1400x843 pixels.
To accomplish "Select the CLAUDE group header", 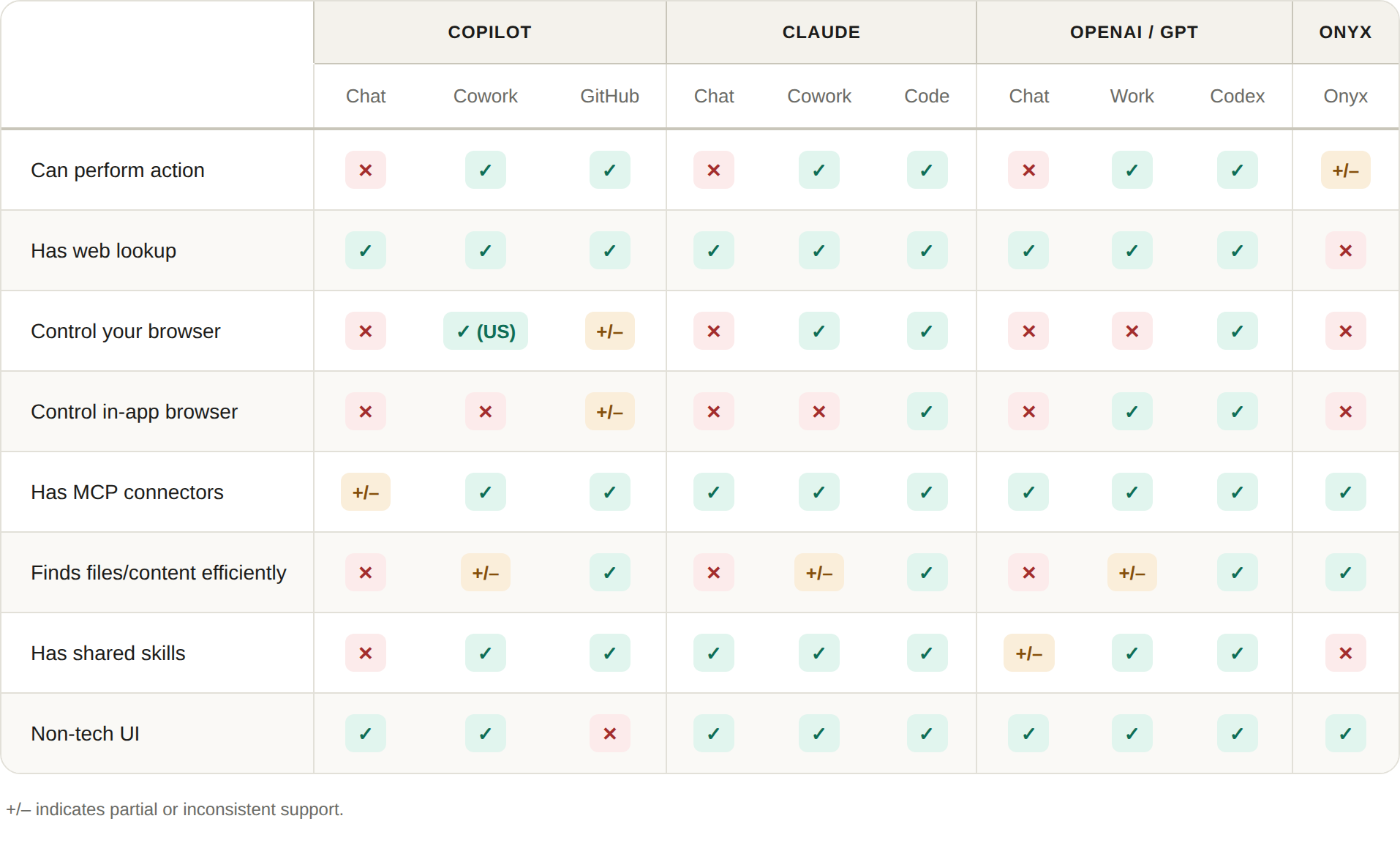I will (x=821, y=32).
